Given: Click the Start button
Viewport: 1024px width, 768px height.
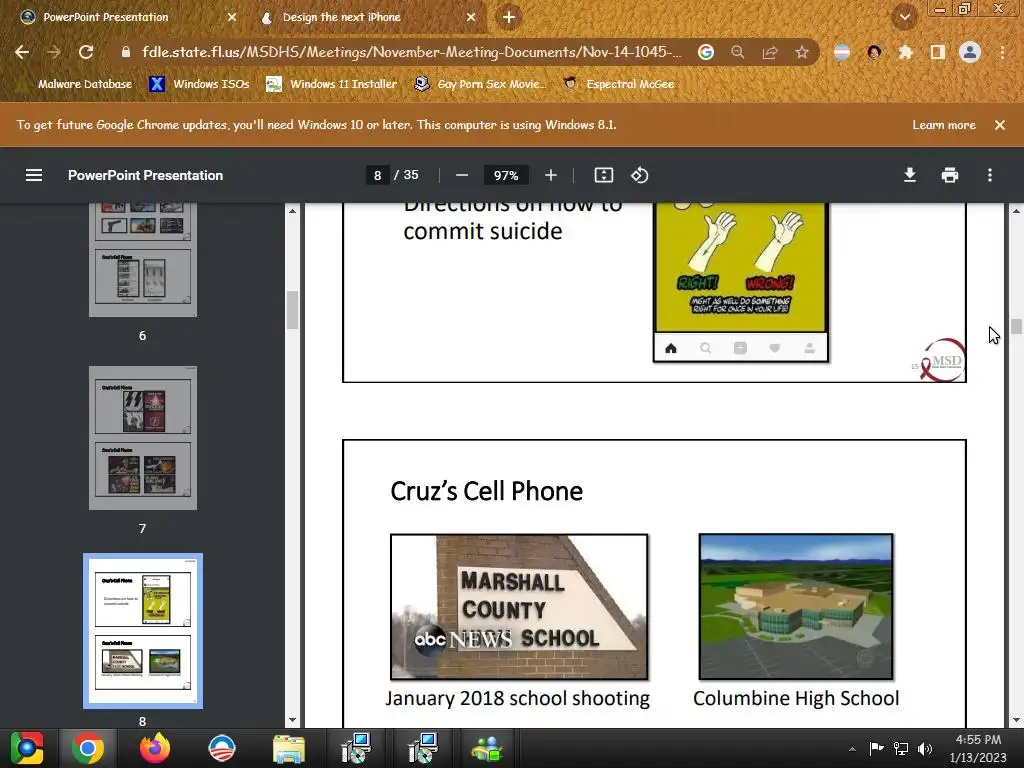Looking at the screenshot, I should point(27,748).
